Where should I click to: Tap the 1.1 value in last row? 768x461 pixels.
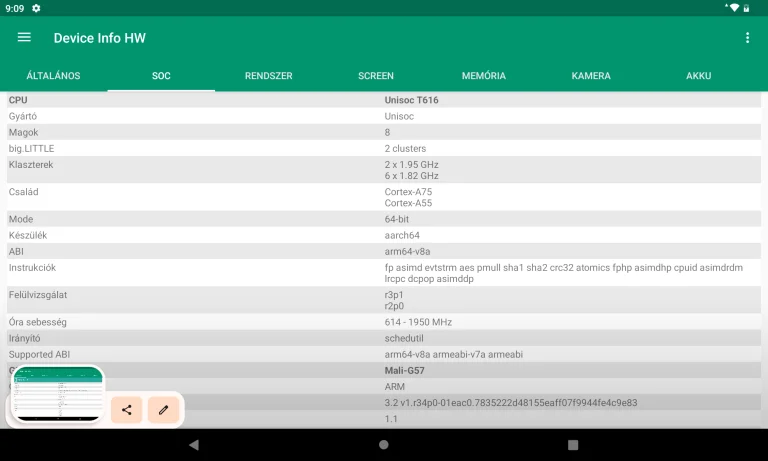391,419
